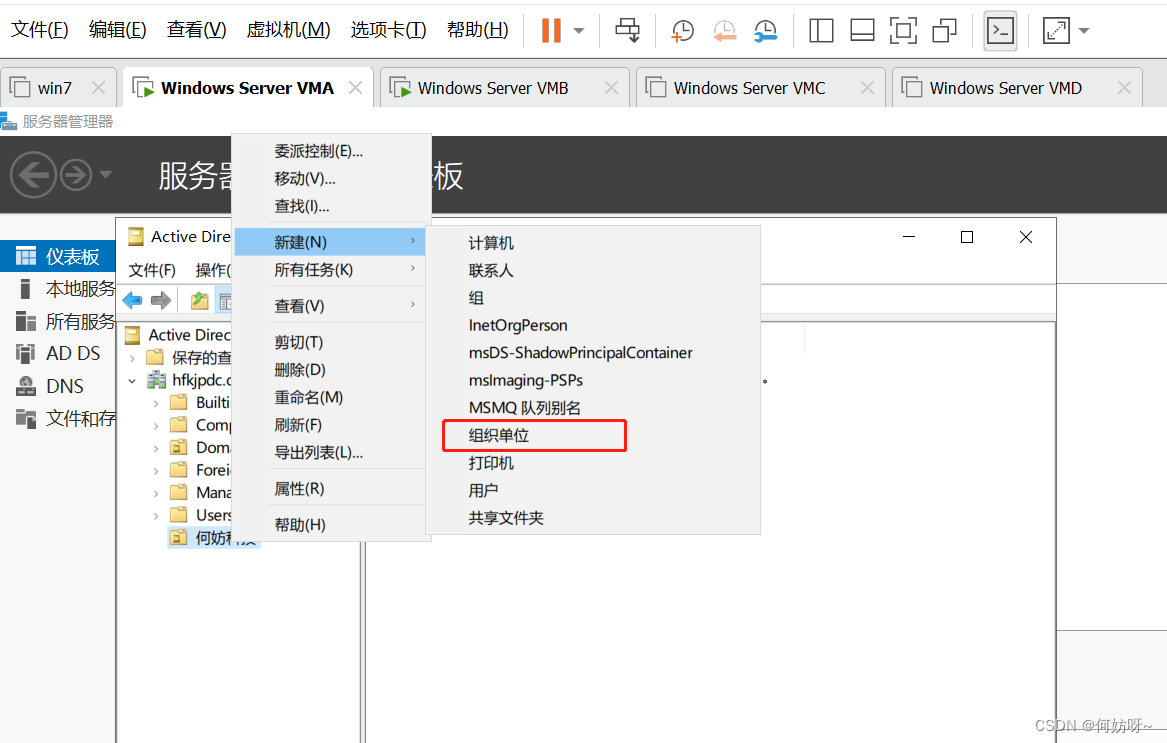This screenshot has width=1167, height=743.
Task: Open the 虚拟机(M) menu
Action: pyautogui.click(x=288, y=30)
